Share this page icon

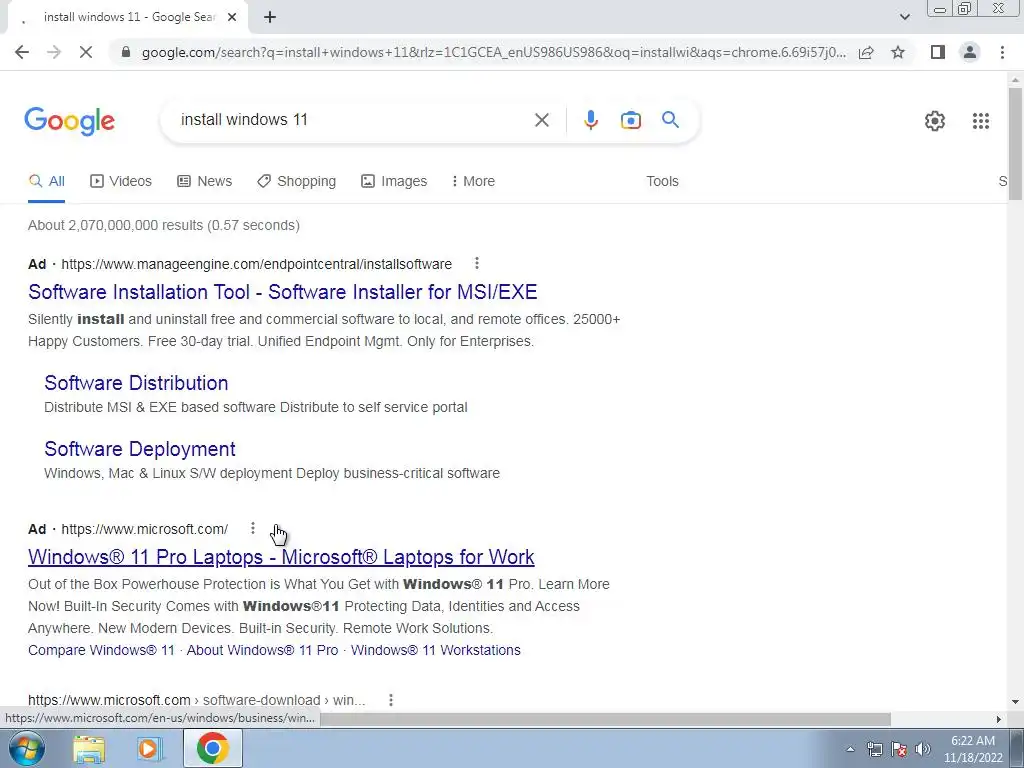(866, 52)
